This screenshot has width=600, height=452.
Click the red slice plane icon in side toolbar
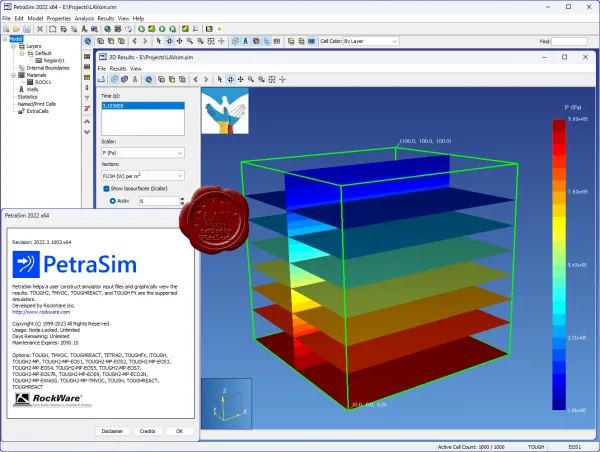[87, 109]
